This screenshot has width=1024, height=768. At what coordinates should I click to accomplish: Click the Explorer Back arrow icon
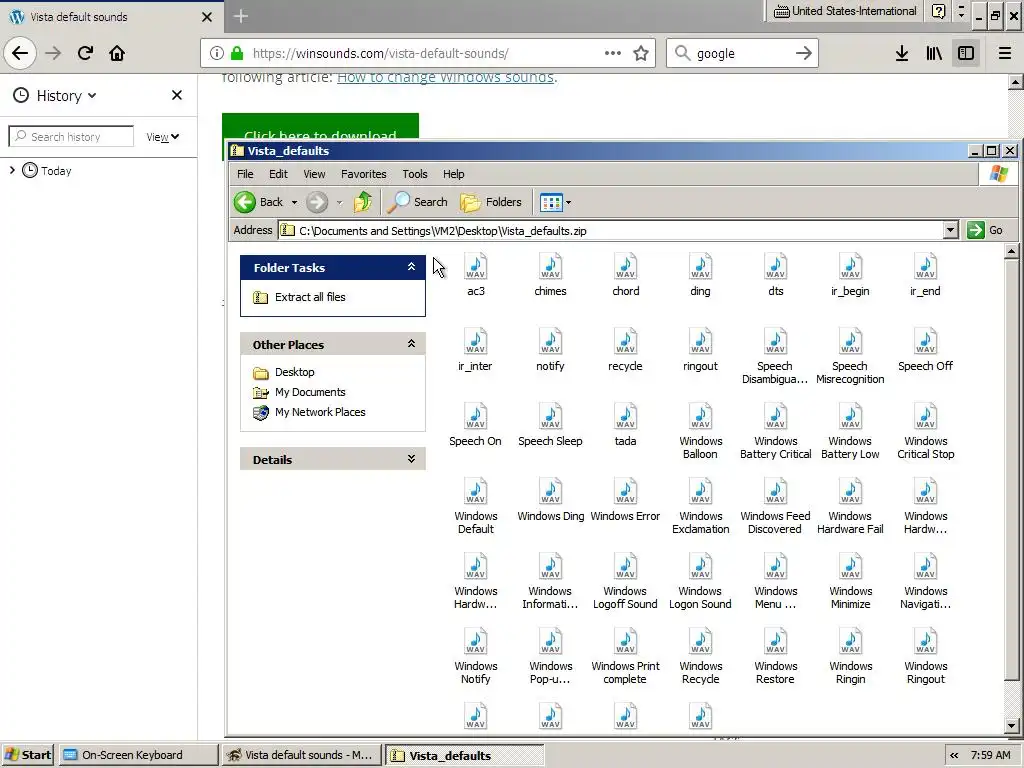(245, 202)
